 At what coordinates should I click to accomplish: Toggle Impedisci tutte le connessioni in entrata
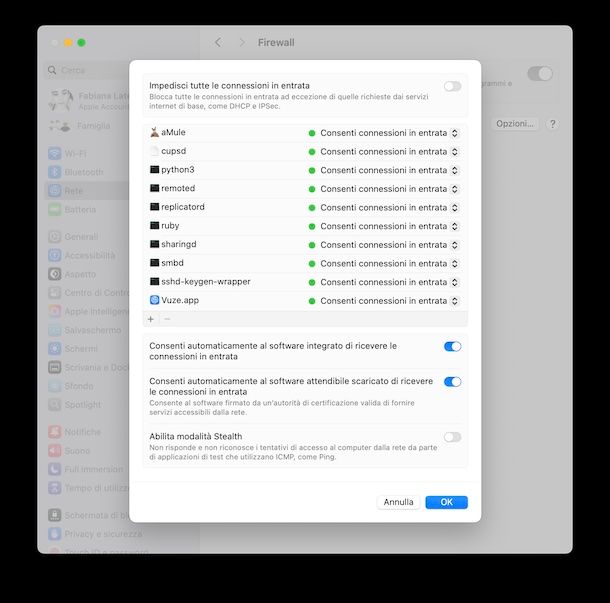[x=452, y=86]
